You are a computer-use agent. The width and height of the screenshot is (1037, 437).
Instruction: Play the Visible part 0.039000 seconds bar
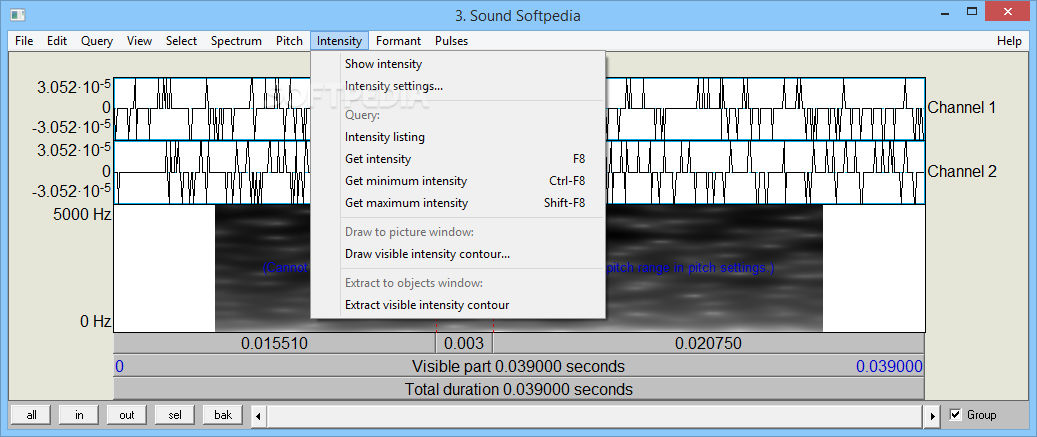(518, 366)
